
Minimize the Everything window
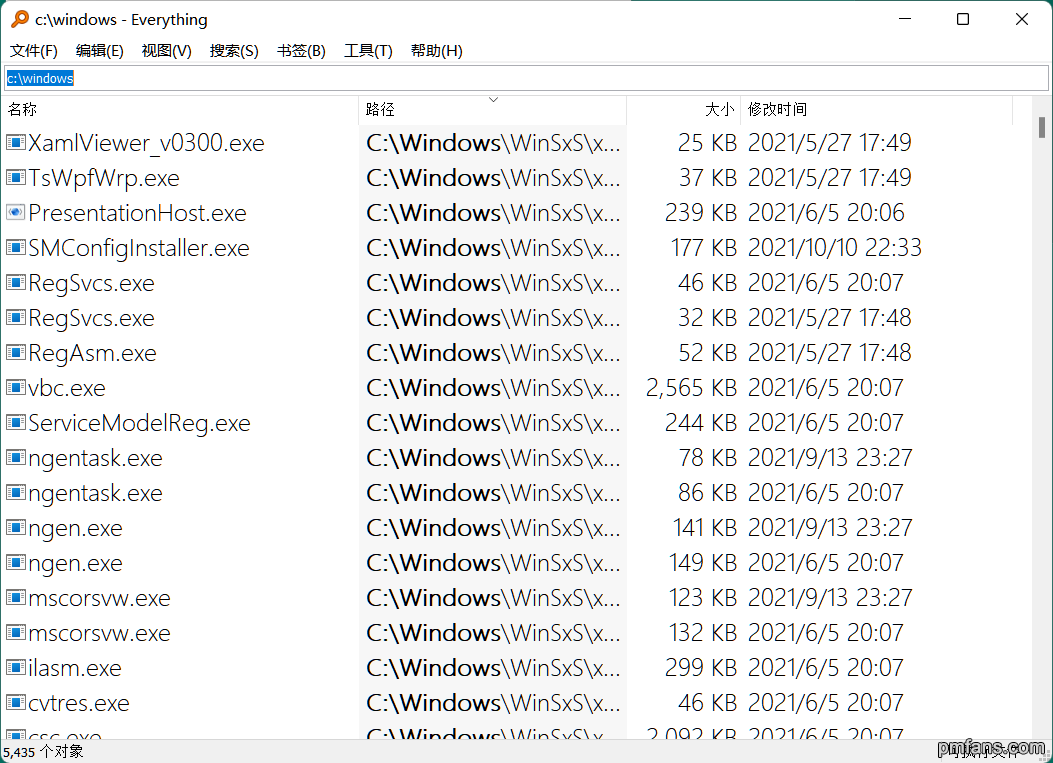pos(905,19)
